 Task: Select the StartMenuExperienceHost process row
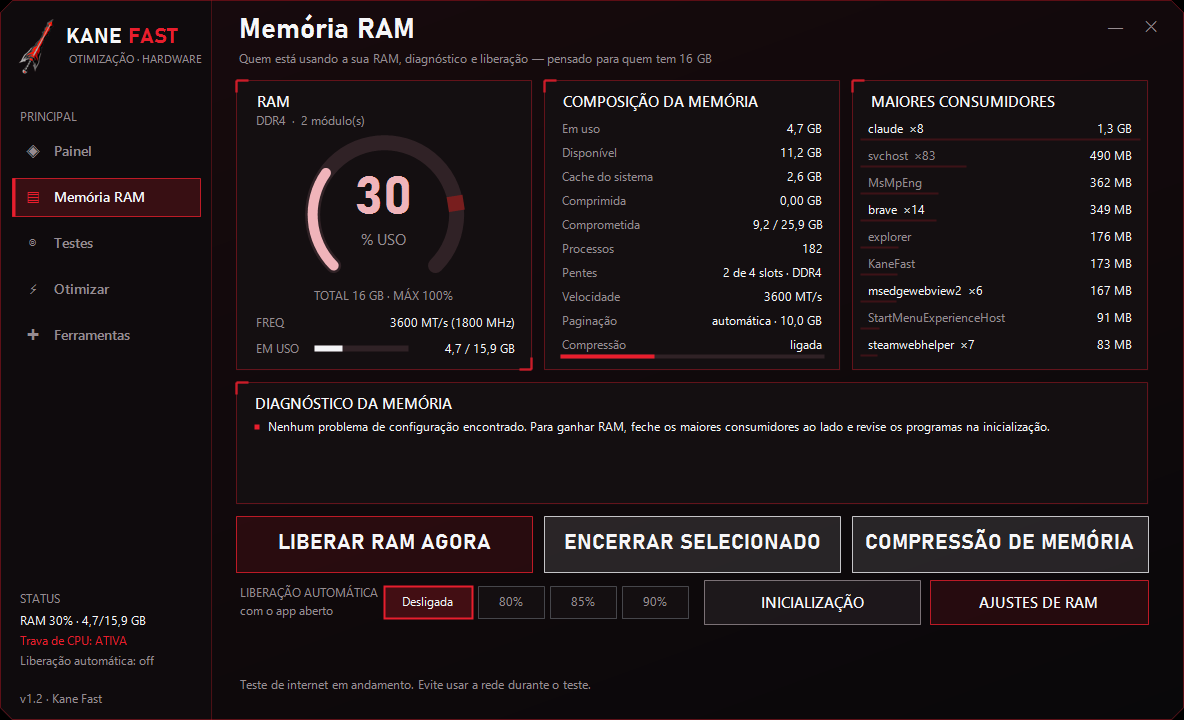[x=1000, y=318]
